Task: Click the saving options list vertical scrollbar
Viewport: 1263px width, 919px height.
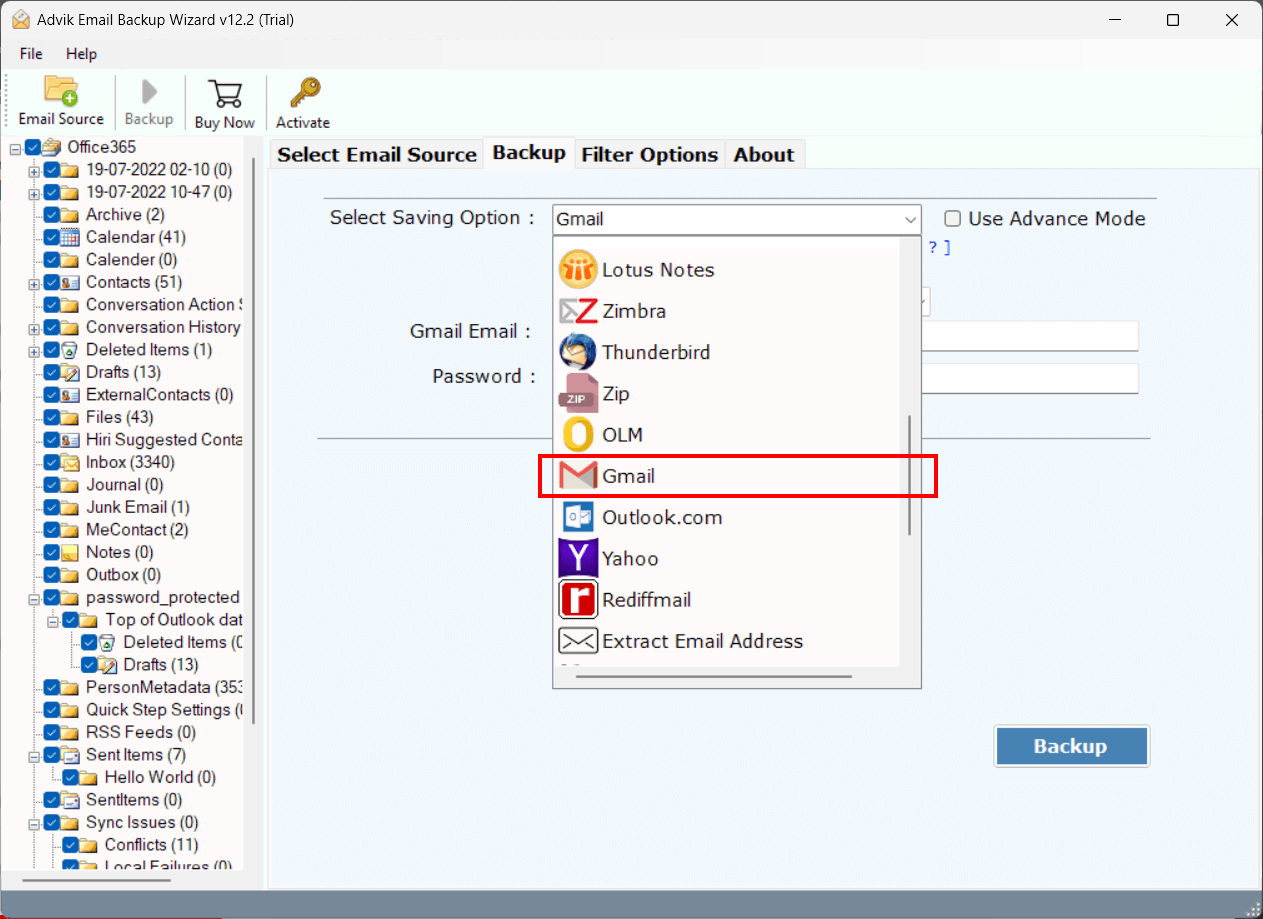Action: [909, 476]
